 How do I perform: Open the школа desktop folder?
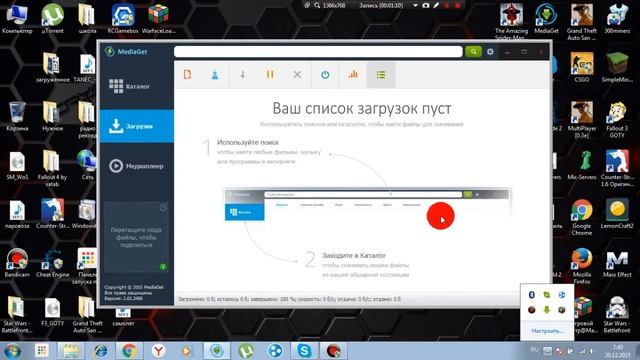tap(87, 18)
